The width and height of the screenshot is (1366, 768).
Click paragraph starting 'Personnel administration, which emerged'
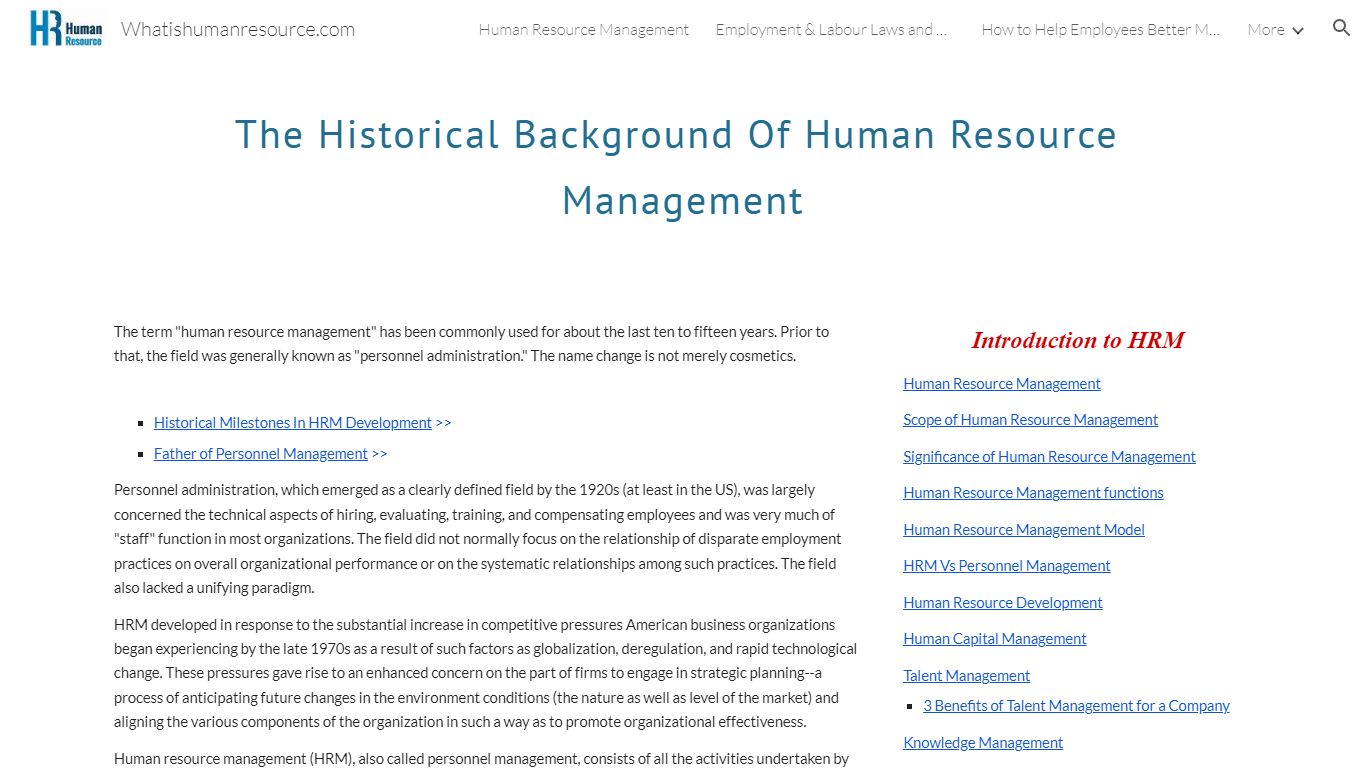click(x=478, y=539)
